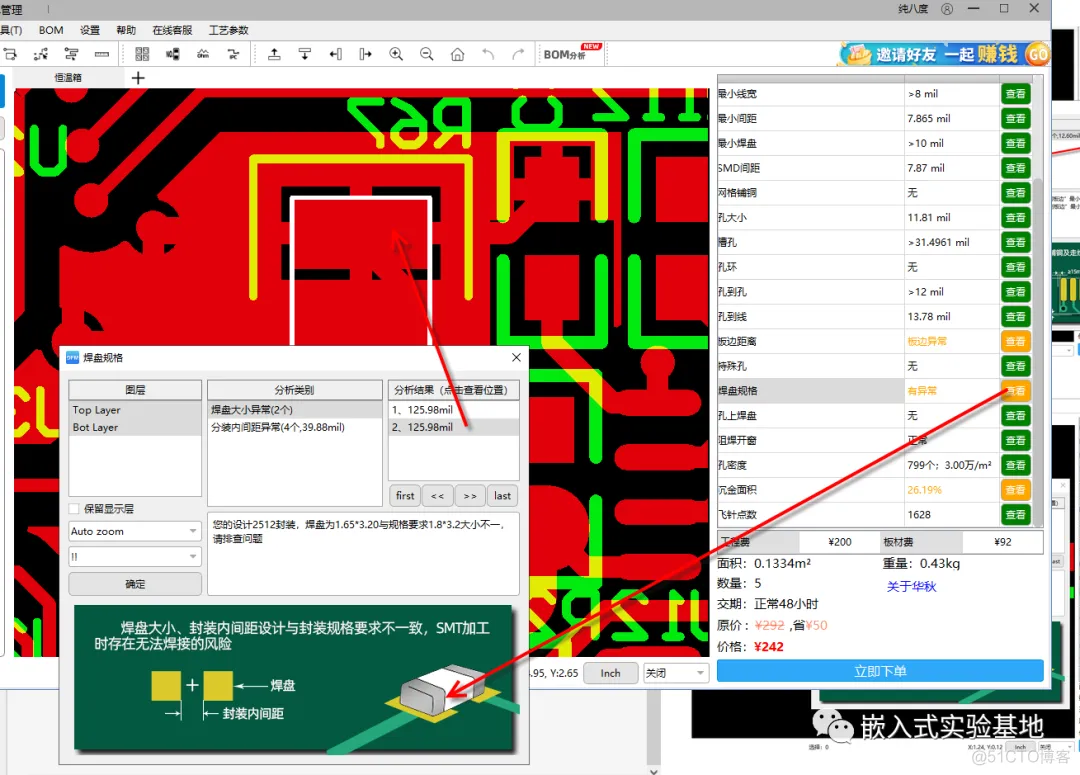
Task: Select Bot Layer in layer list
Action: (135, 427)
